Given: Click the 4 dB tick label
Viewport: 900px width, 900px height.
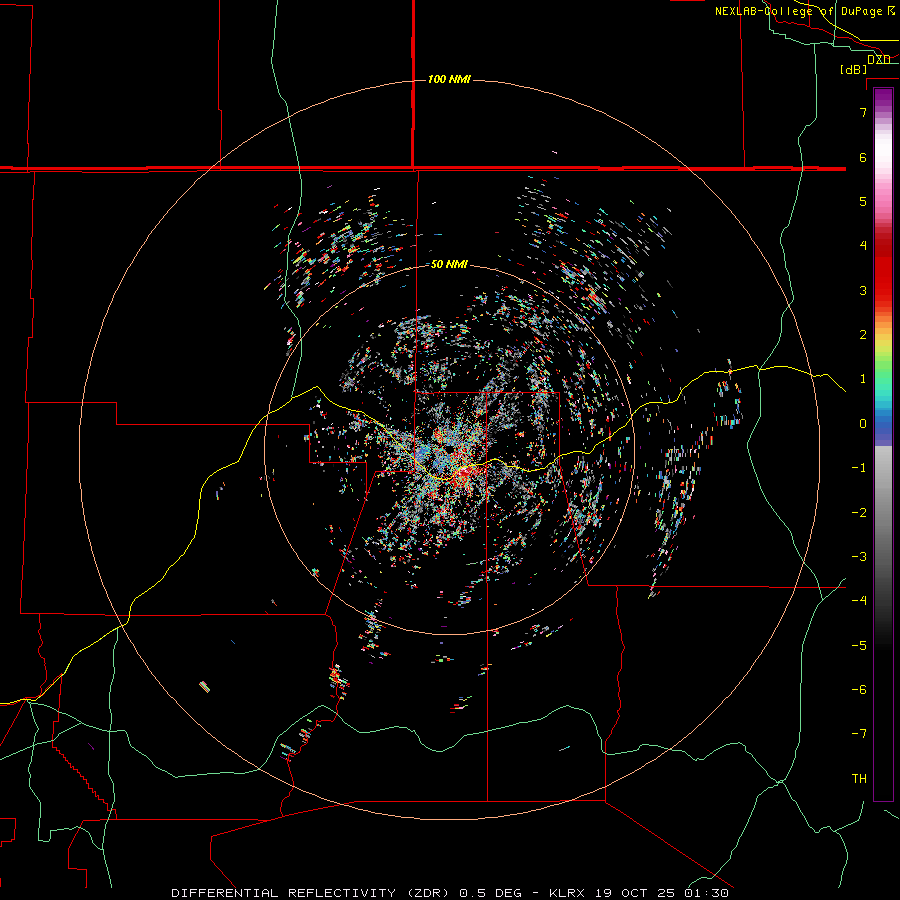Looking at the screenshot, I should tap(863, 246).
